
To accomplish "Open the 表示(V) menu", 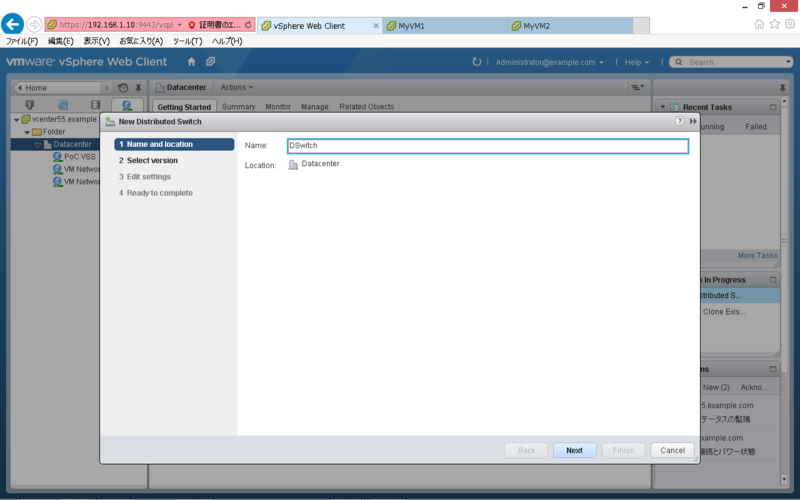I will point(96,41).
